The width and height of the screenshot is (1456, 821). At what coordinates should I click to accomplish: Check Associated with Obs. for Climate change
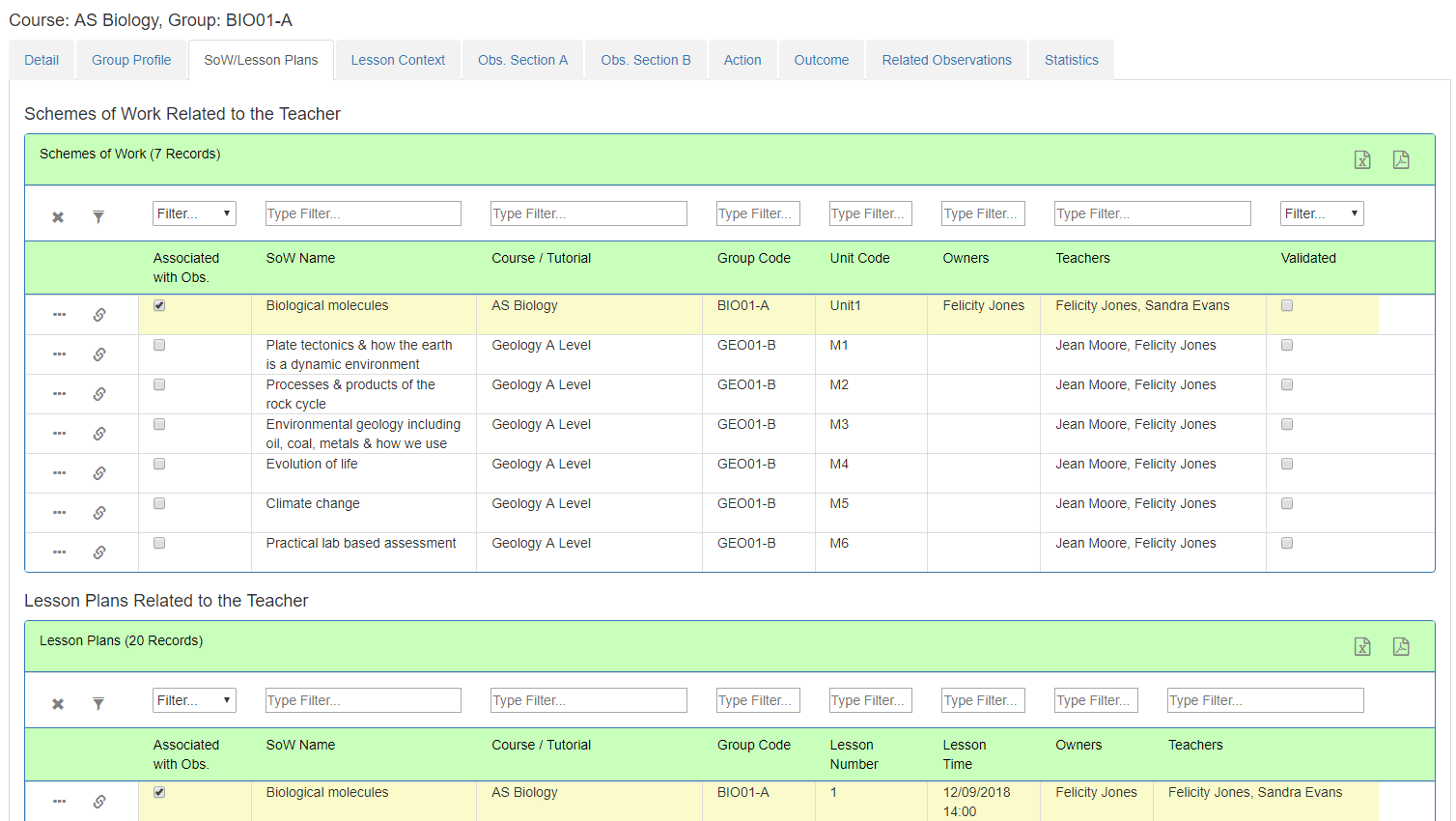tap(159, 503)
